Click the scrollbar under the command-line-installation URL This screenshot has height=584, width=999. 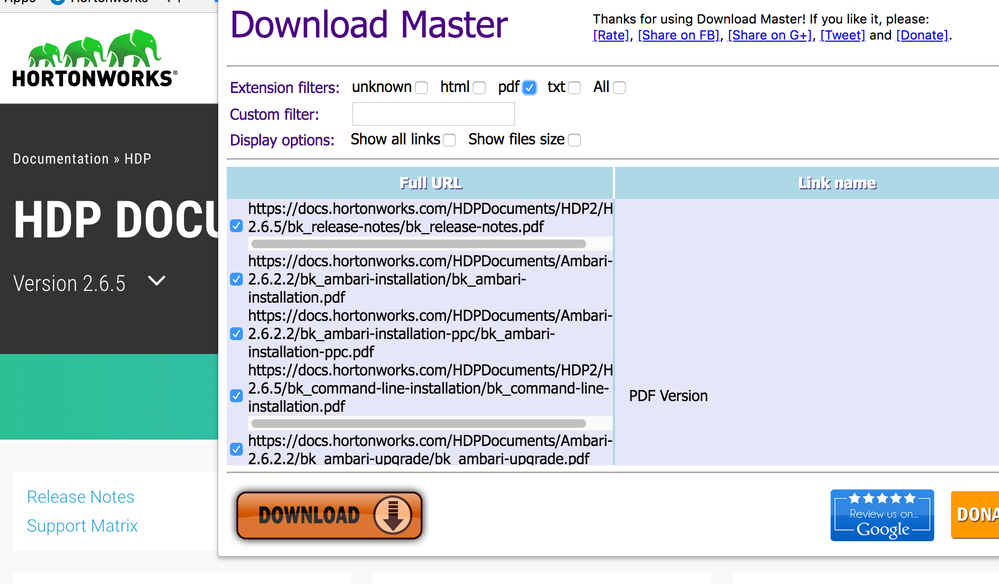coord(419,424)
